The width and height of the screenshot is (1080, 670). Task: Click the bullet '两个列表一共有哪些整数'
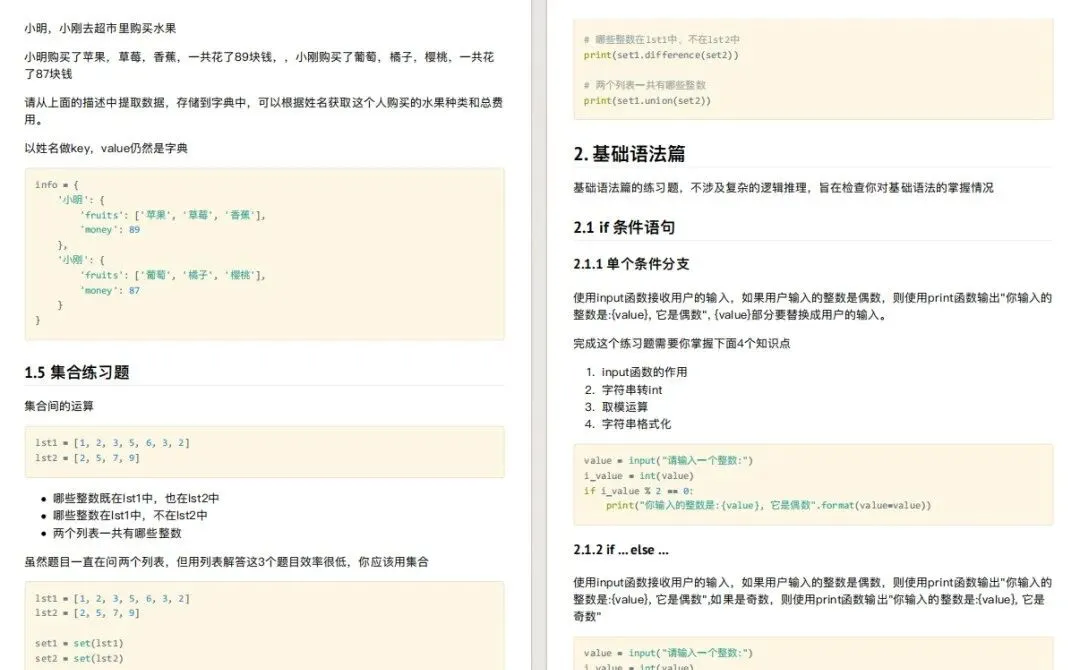117,533
